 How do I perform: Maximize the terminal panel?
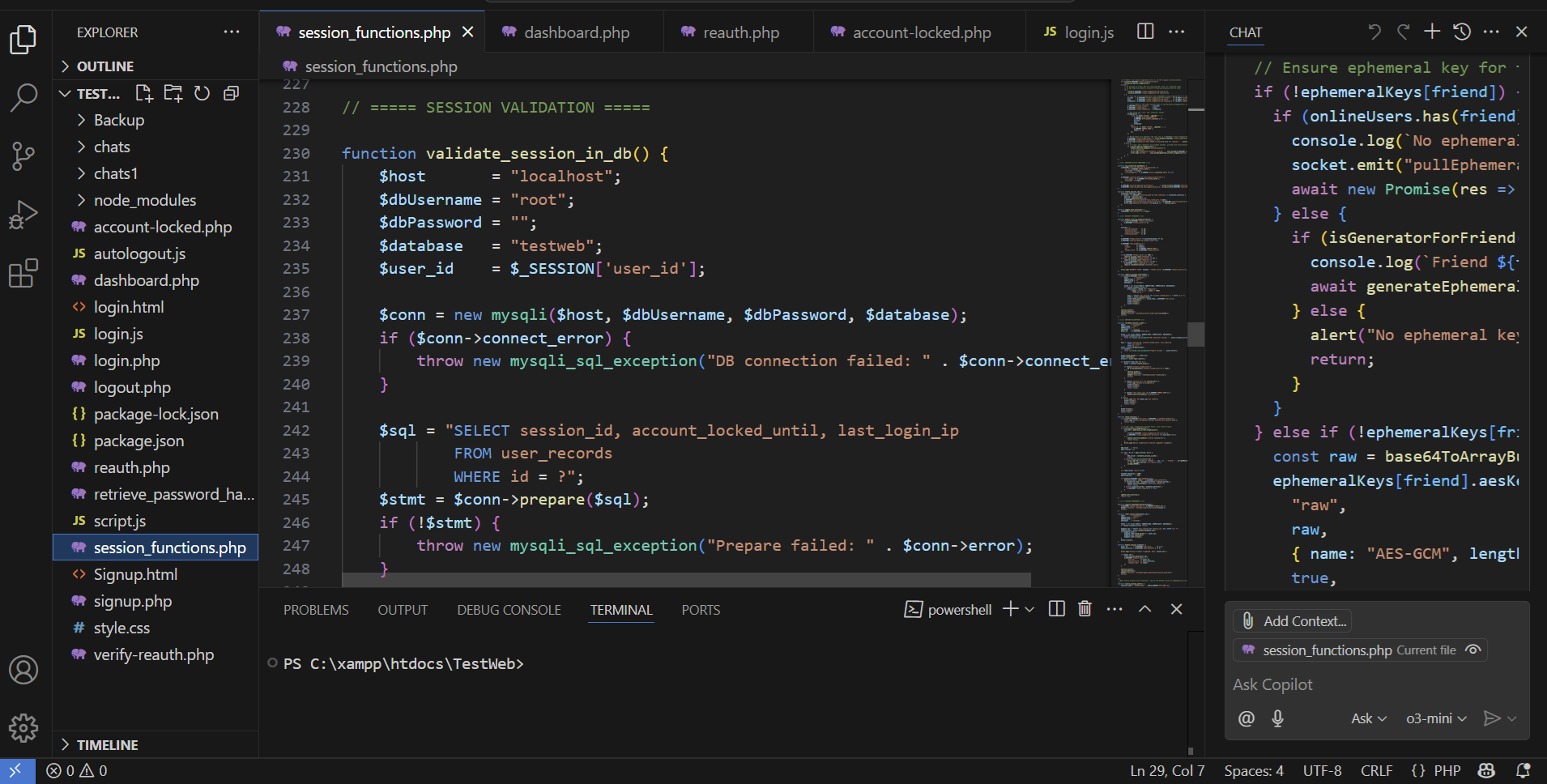pos(1145,609)
